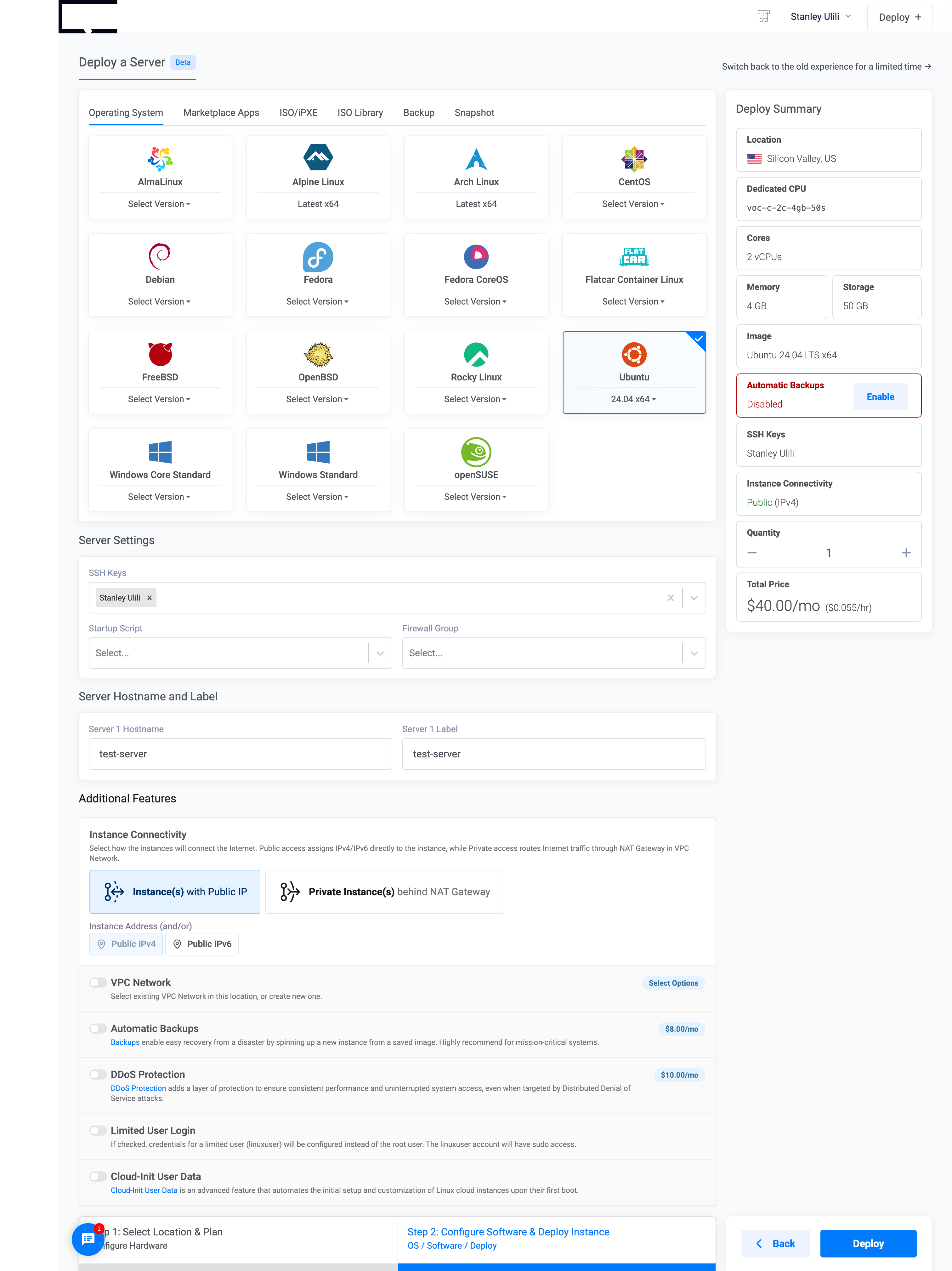Image resolution: width=952 pixels, height=1271 pixels.
Task: Select the Flatcar Container Linux icon
Action: pos(634,256)
